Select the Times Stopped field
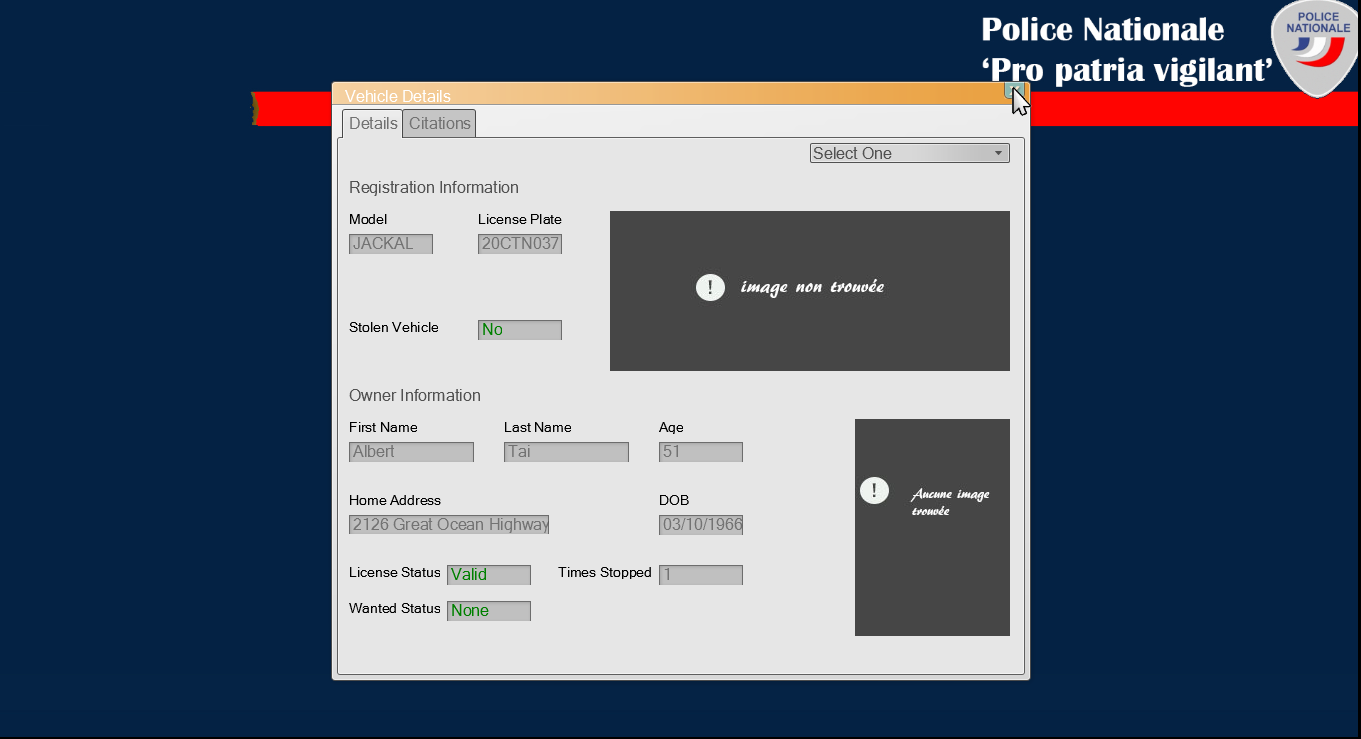The width and height of the screenshot is (1361, 739). coord(700,575)
